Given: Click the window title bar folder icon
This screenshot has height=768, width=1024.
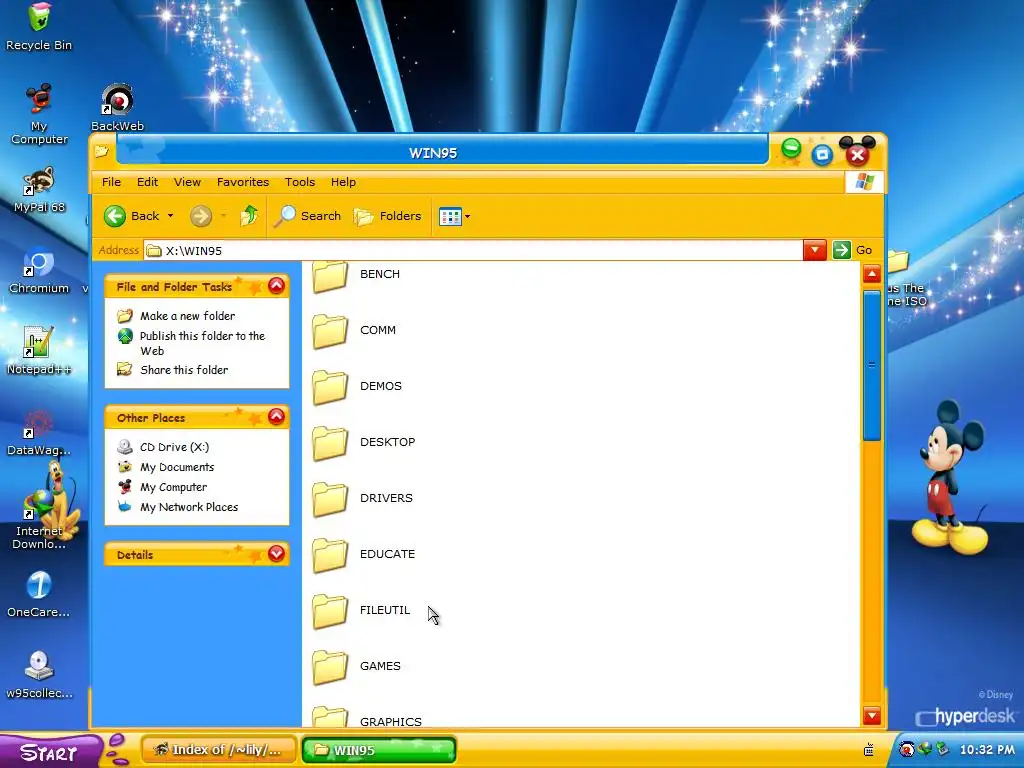Looking at the screenshot, I should pos(101,152).
